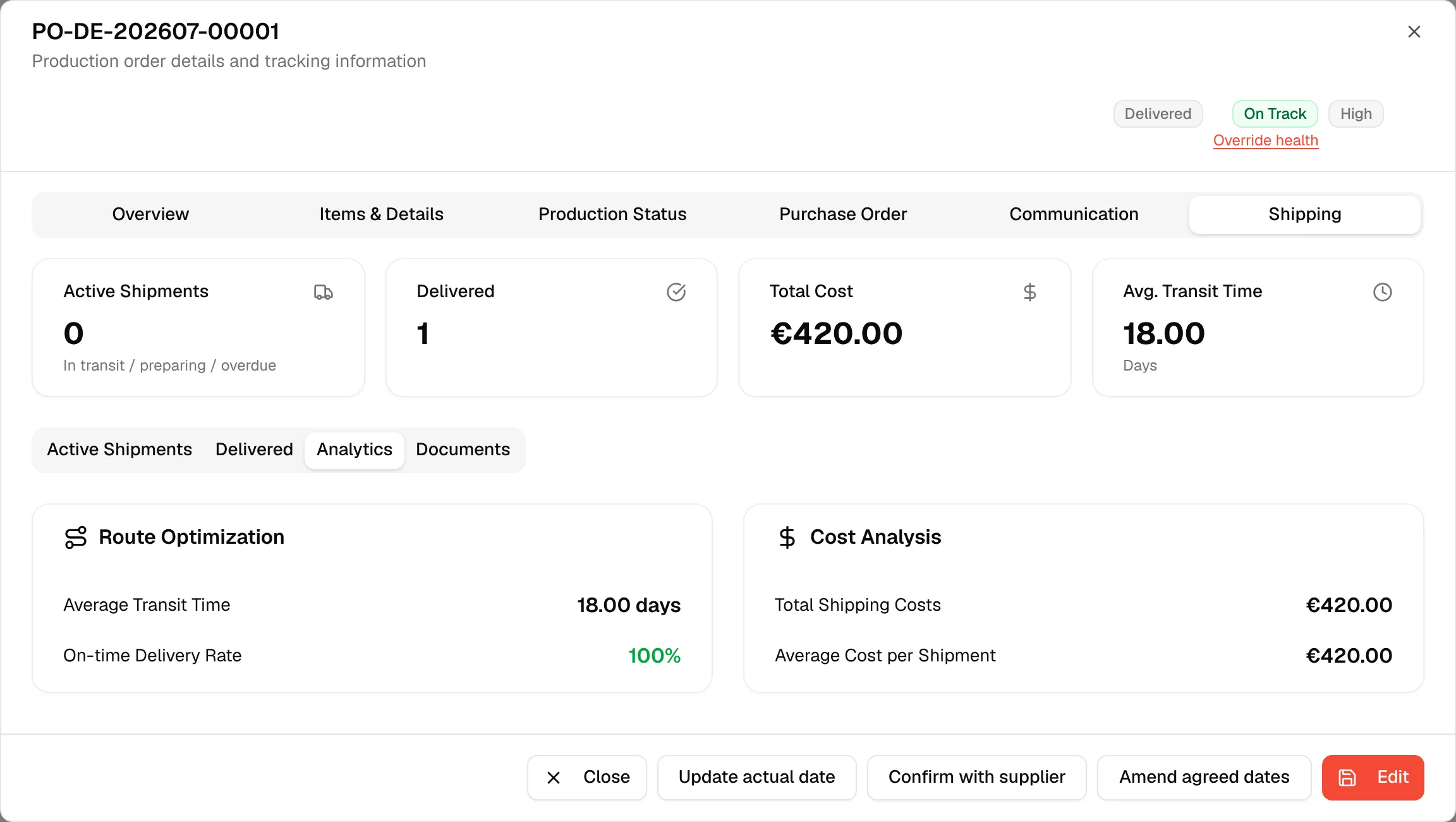The height and width of the screenshot is (822, 1456).
Task: Click the Average Cost per Shipment €420.00 amount
Action: tap(1349, 656)
